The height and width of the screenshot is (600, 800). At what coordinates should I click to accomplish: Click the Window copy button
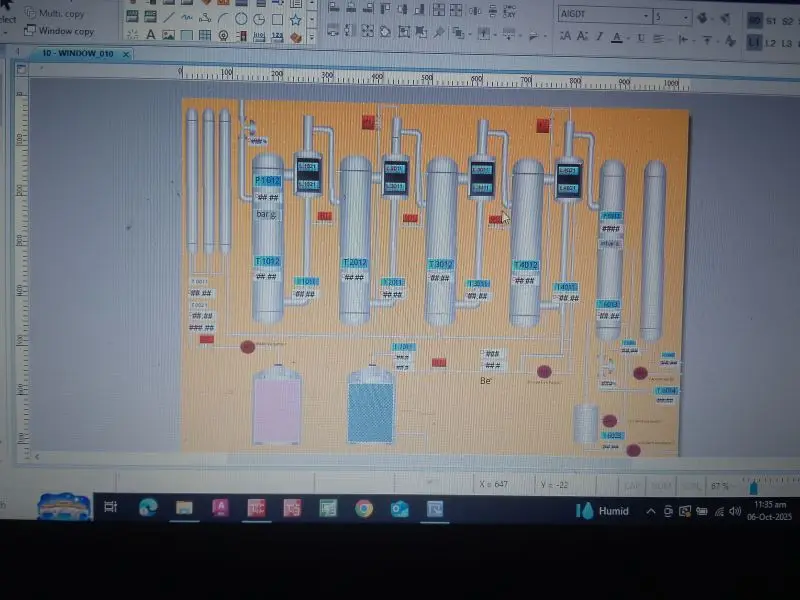pos(60,31)
